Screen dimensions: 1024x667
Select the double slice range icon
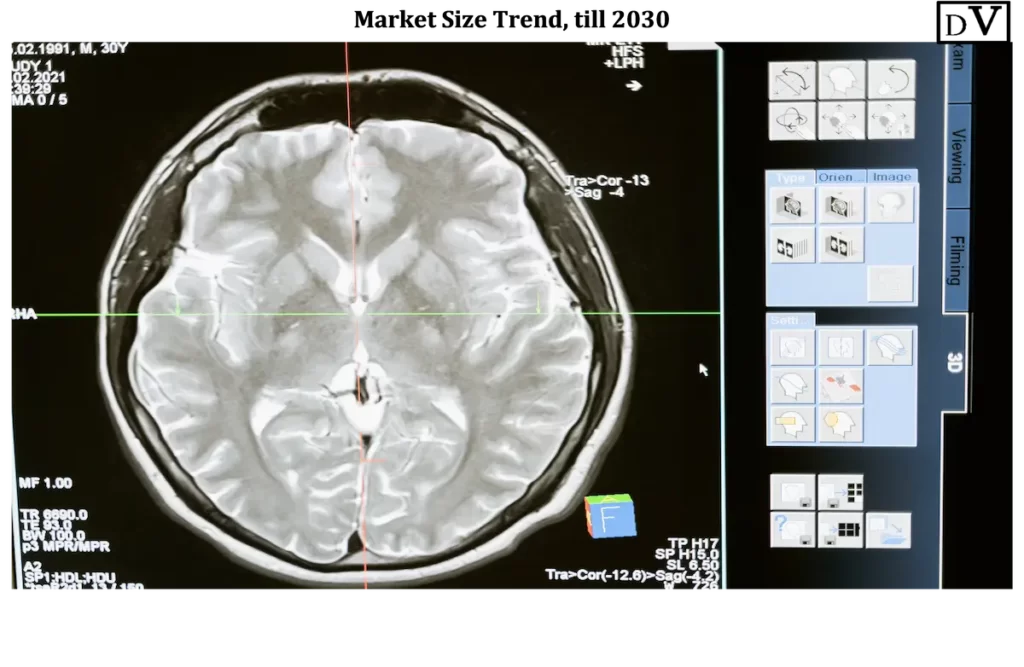[x=840, y=245]
